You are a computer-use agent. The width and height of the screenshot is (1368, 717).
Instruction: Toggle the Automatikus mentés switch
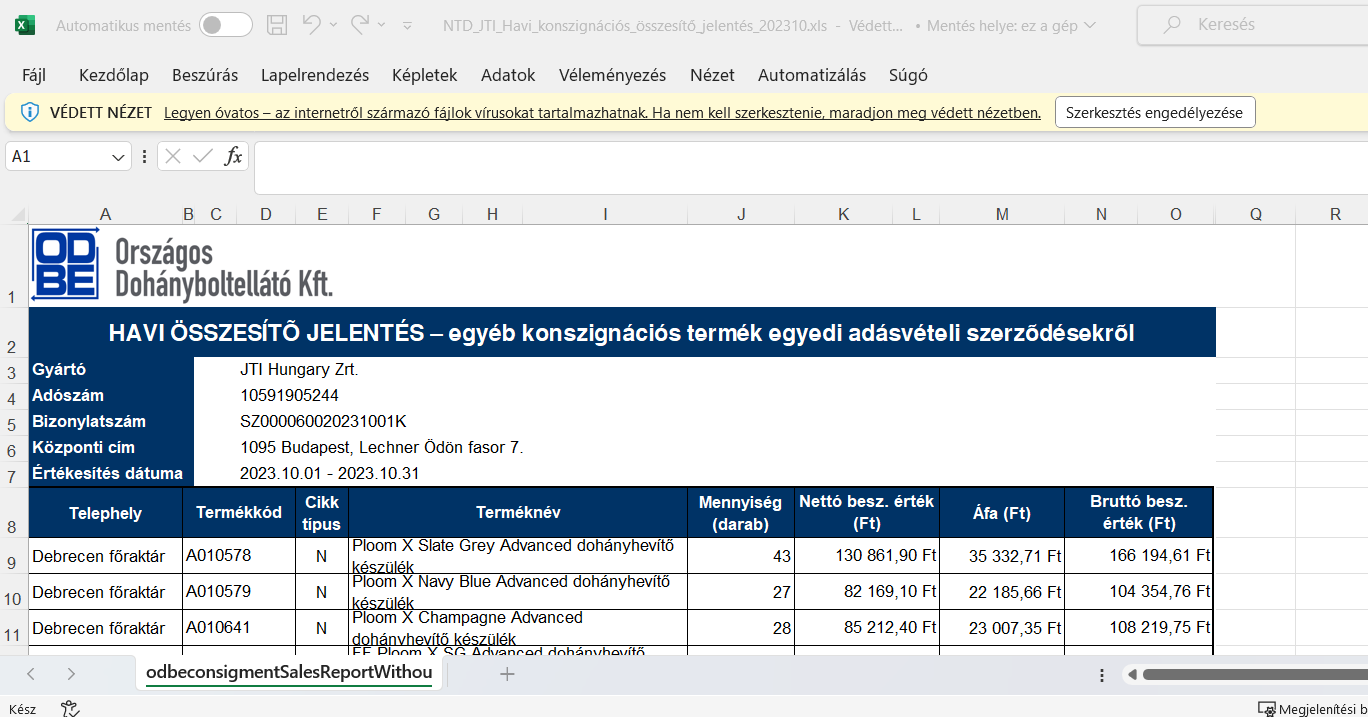tap(225, 25)
